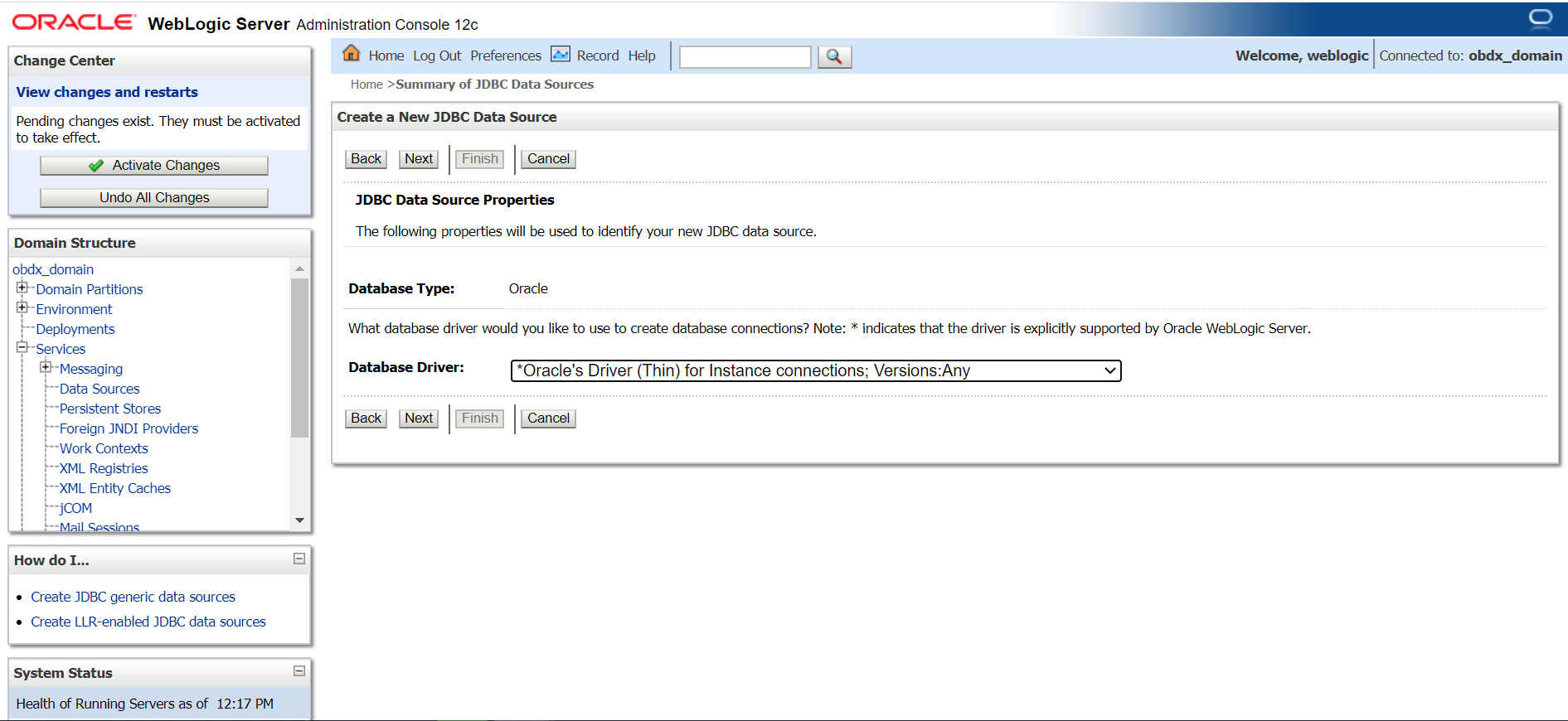Click the Oracle logo icon at top right
Screen dimensions: 1568x721
1540,18
